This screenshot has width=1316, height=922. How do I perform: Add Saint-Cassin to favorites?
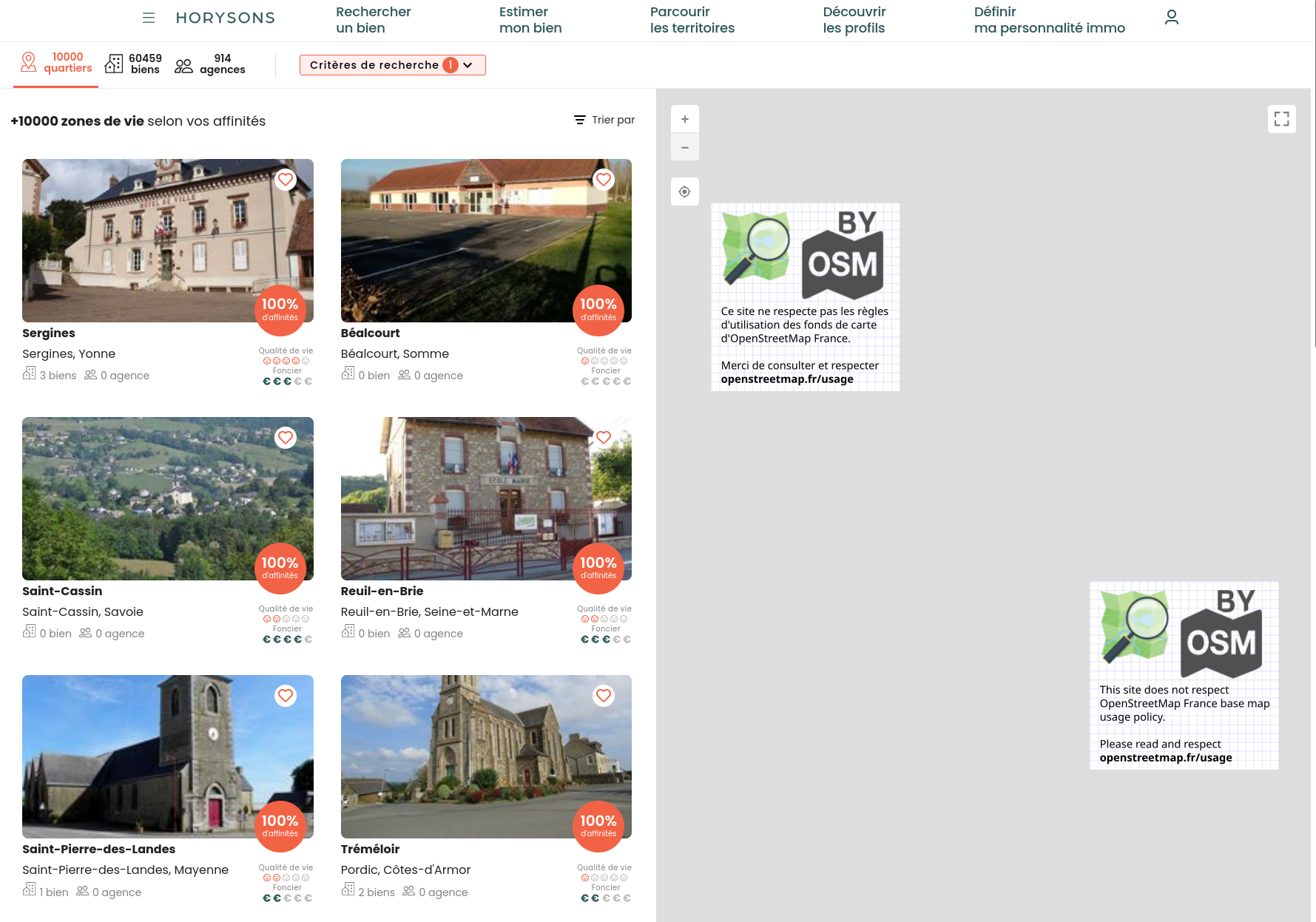(285, 438)
